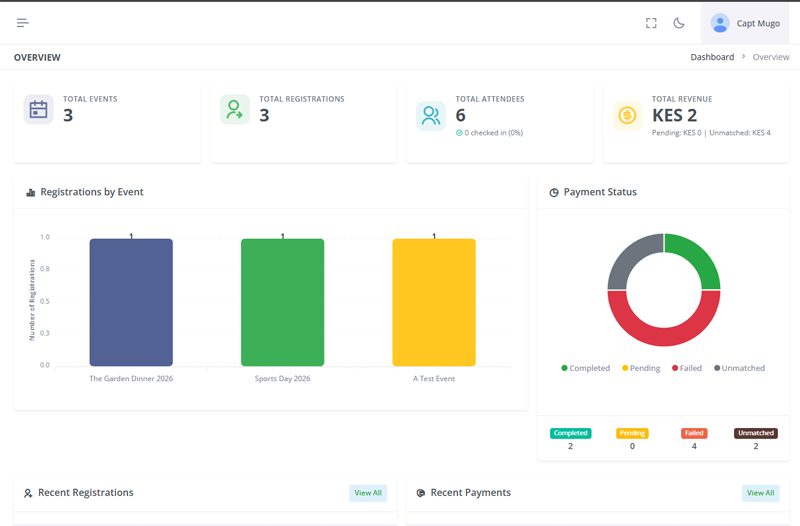Viewport: 800px width, 526px height.
Task: Select the yellow A Test Event bar
Action: click(x=434, y=302)
